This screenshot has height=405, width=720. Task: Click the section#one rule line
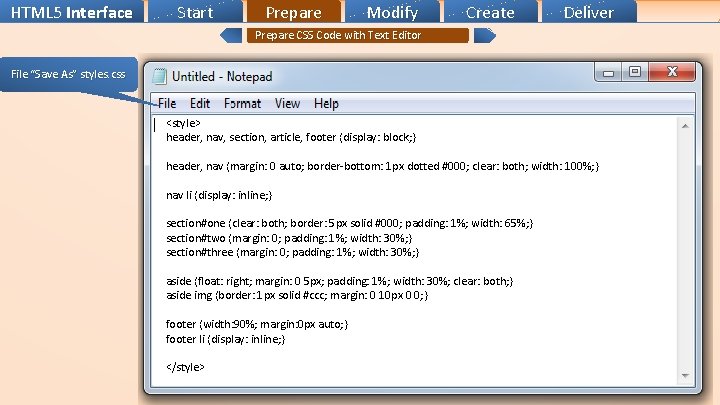[349, 224]
